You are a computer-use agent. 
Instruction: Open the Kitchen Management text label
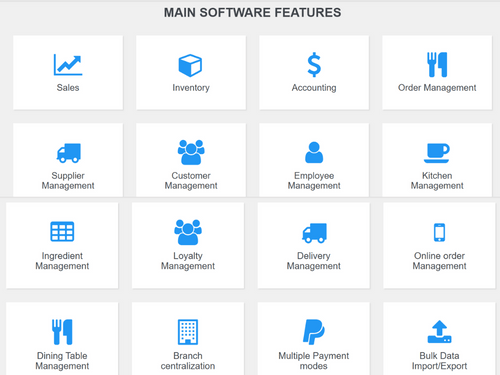[437, 181]
